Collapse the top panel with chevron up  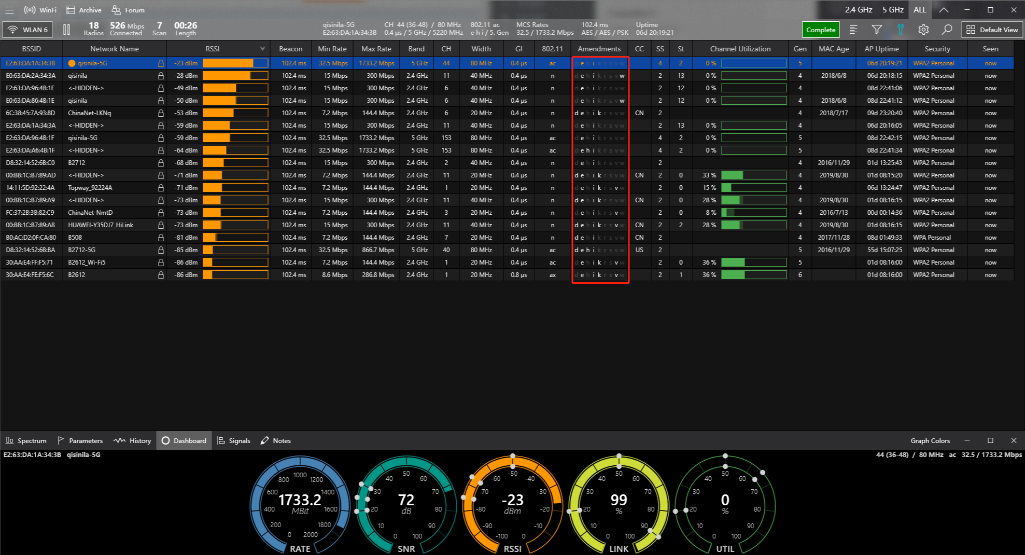point(945,9)
